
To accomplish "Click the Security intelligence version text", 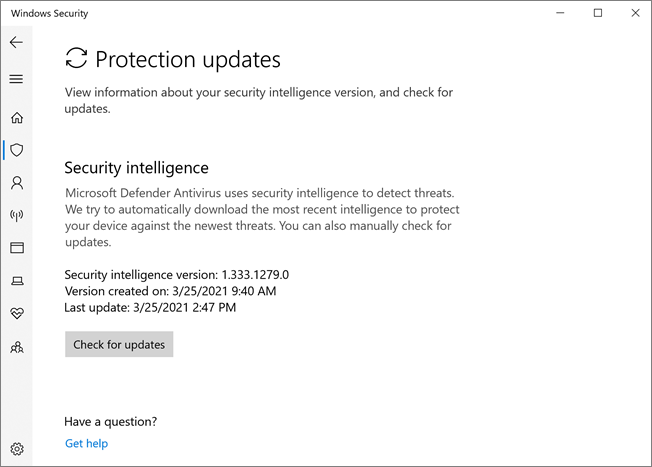I will [183, 274].
